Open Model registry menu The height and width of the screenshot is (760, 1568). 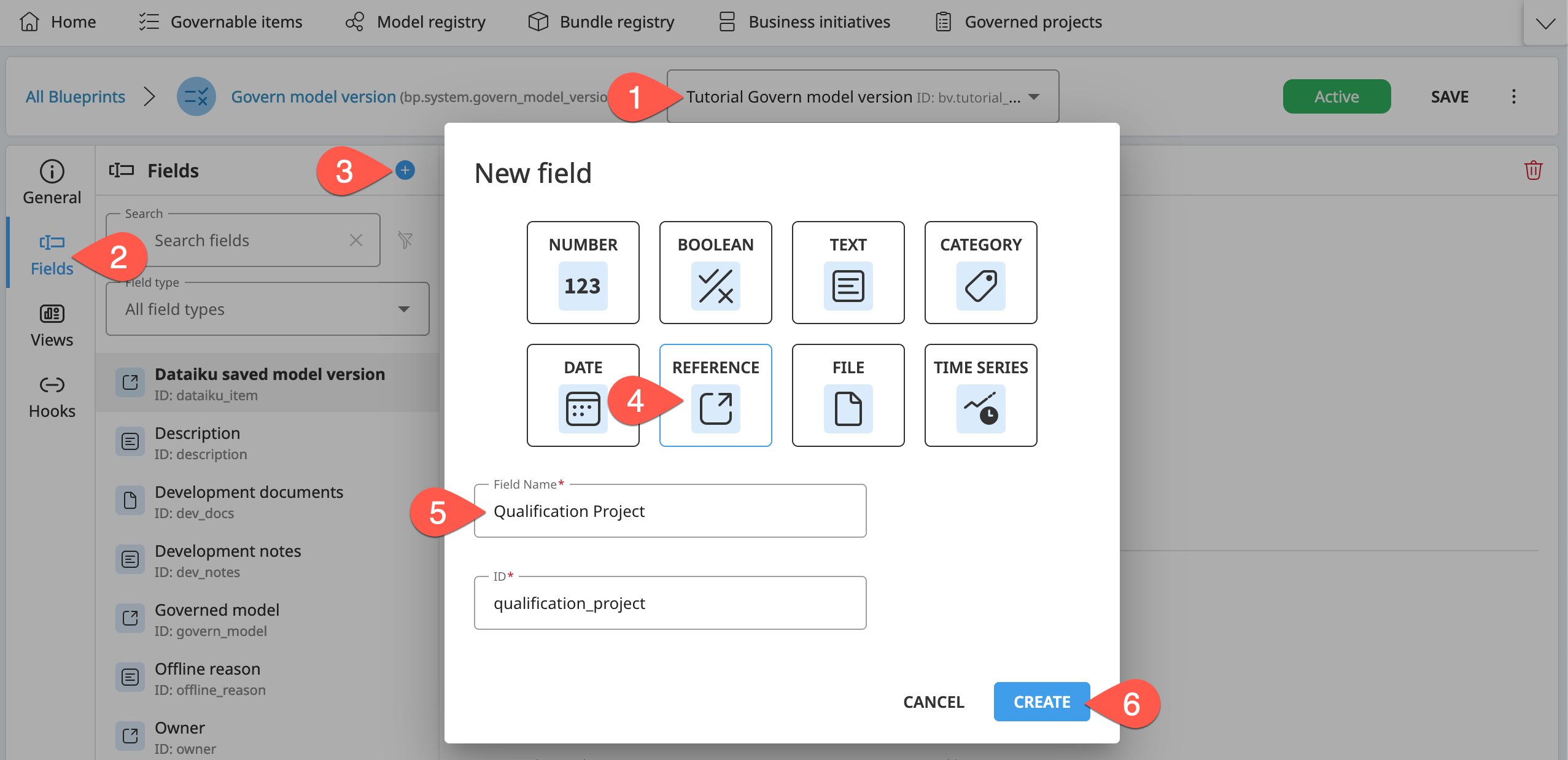coord(416,22)
